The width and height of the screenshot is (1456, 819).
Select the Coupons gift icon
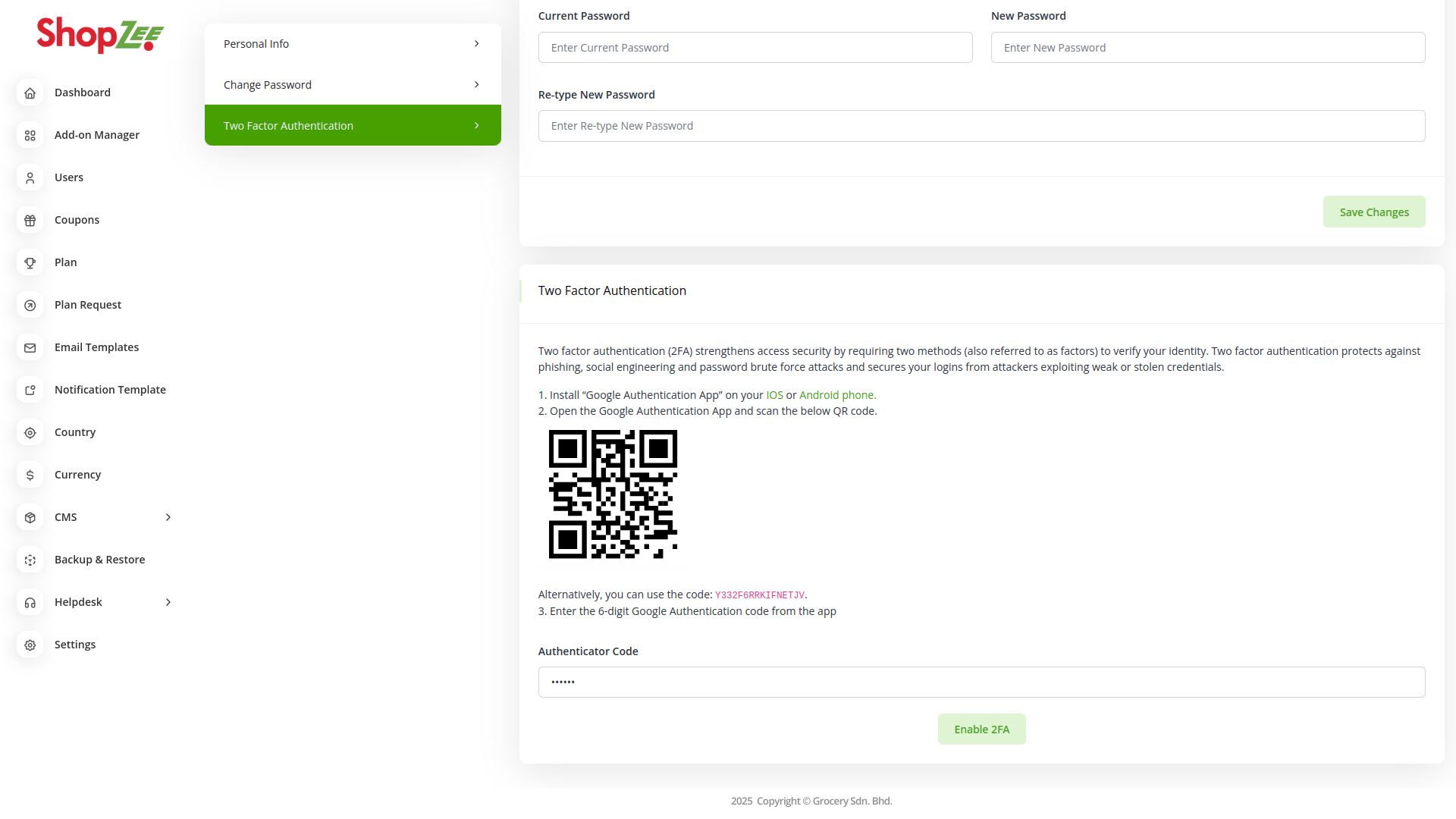(x=30, y=220)
